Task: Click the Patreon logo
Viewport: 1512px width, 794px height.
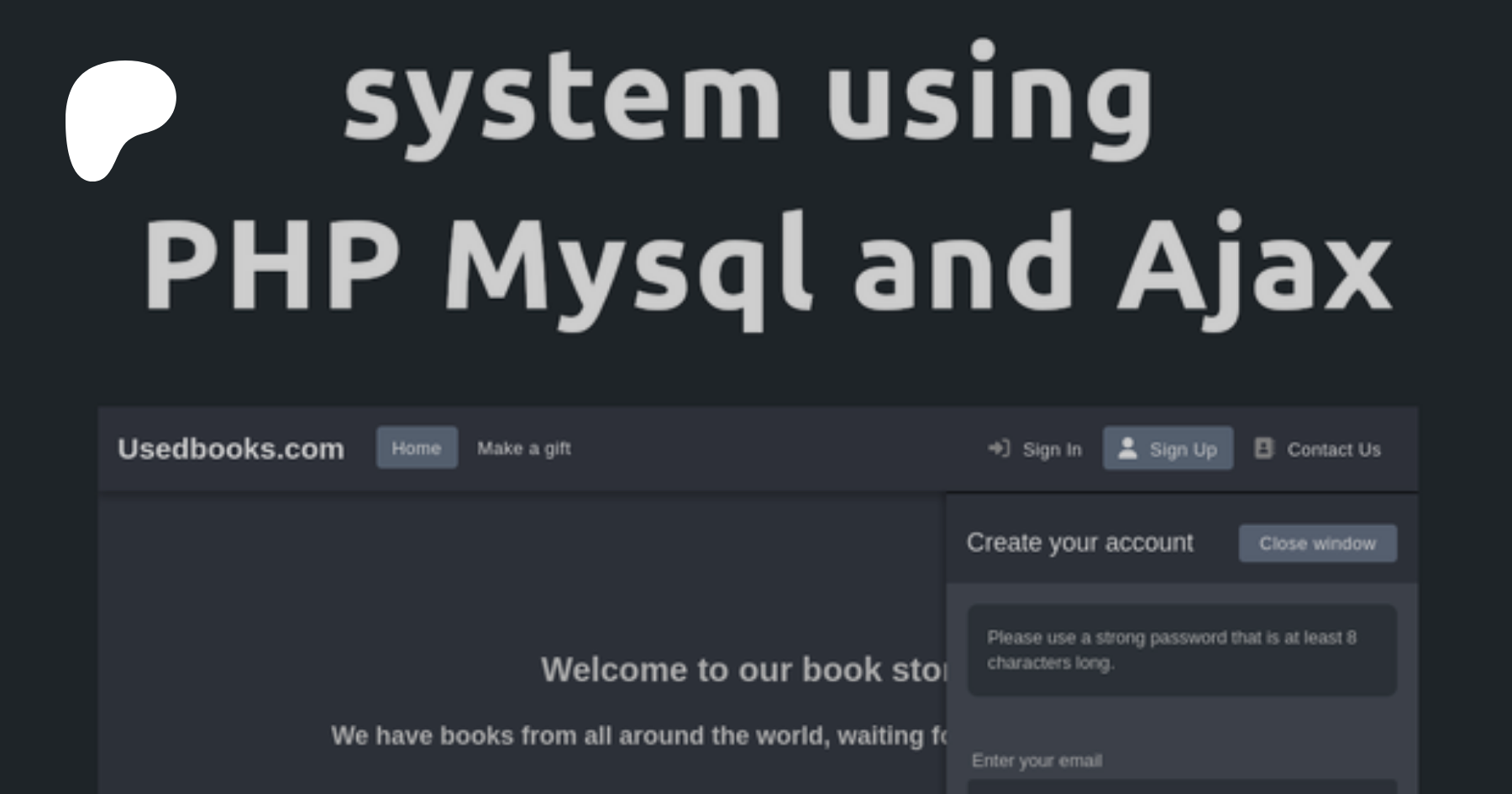Action: (119, 119)
